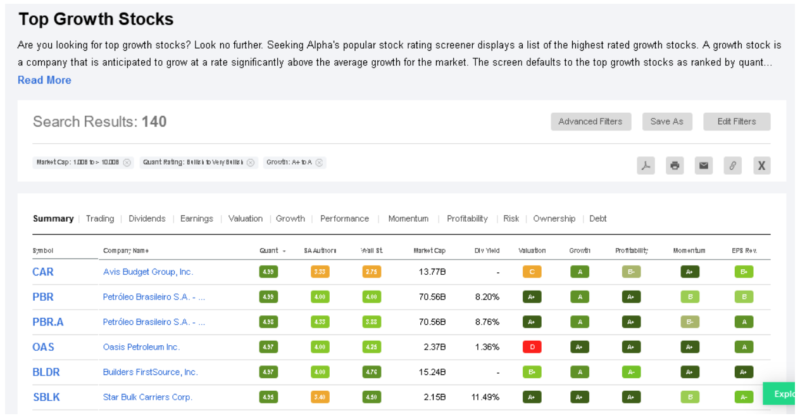
Task: Sort by the Company Name column header
Action: (126, 251)
